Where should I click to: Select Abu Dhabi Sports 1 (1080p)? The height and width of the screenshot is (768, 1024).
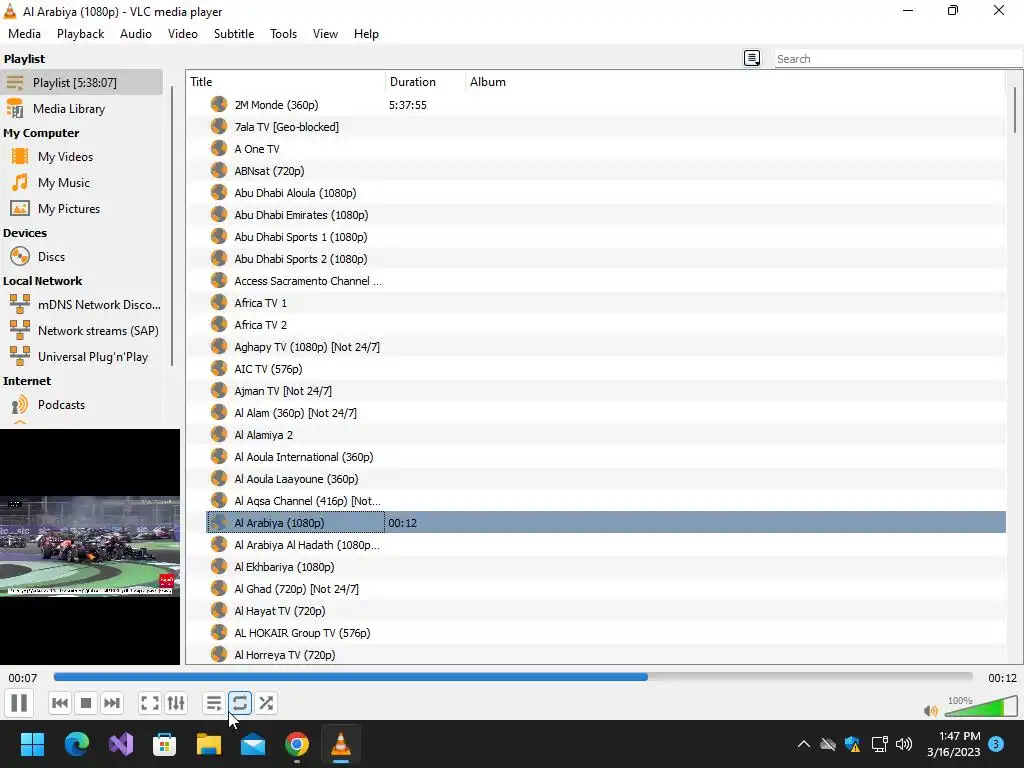tap(606, 237)
